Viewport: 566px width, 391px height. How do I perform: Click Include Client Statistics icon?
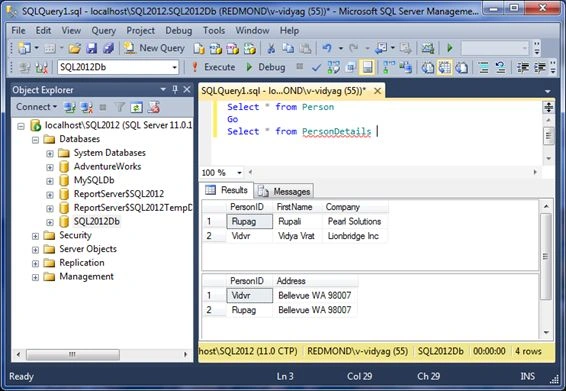tap(406, 67)
